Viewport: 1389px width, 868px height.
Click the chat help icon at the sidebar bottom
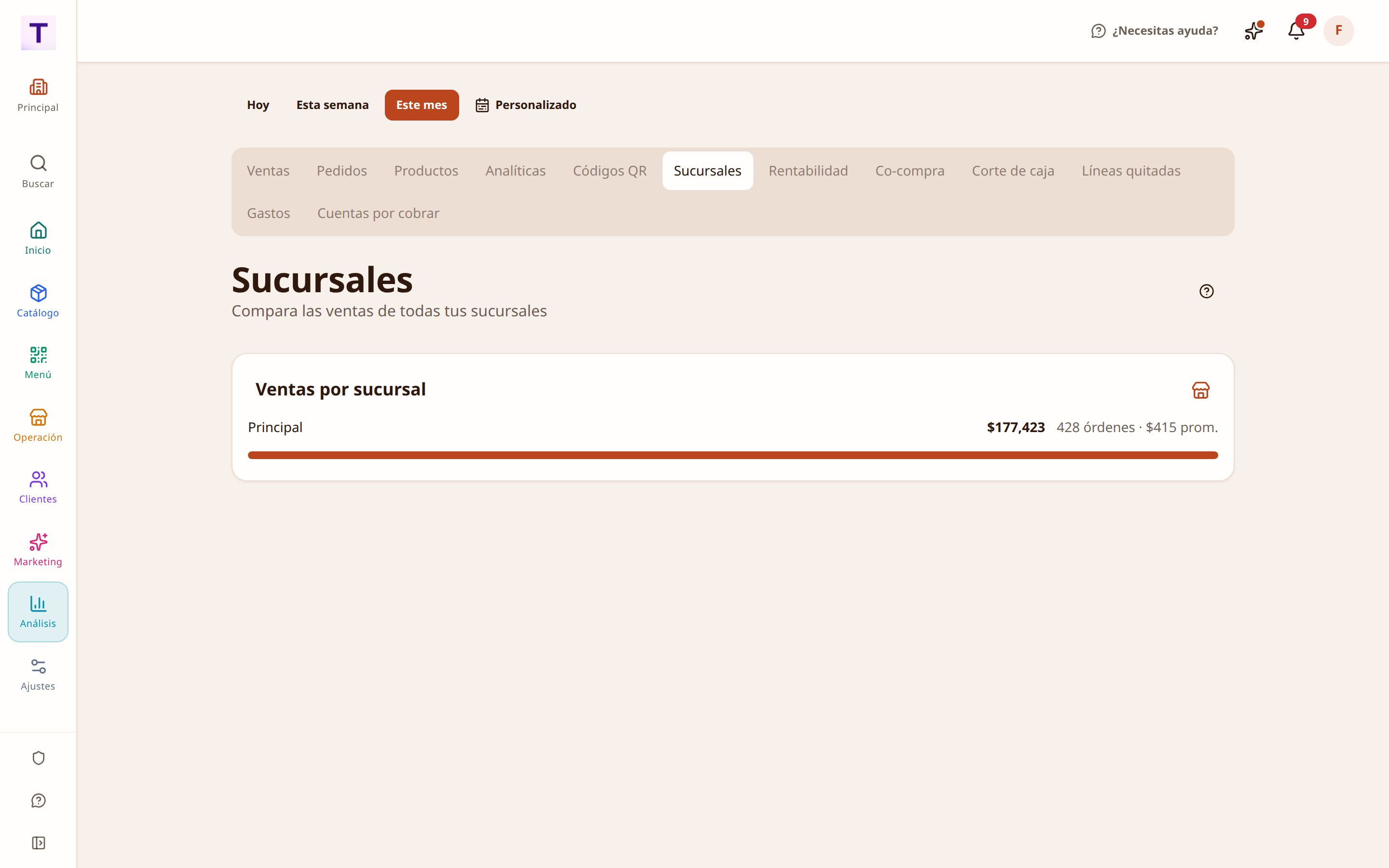[x=39, y=801]
